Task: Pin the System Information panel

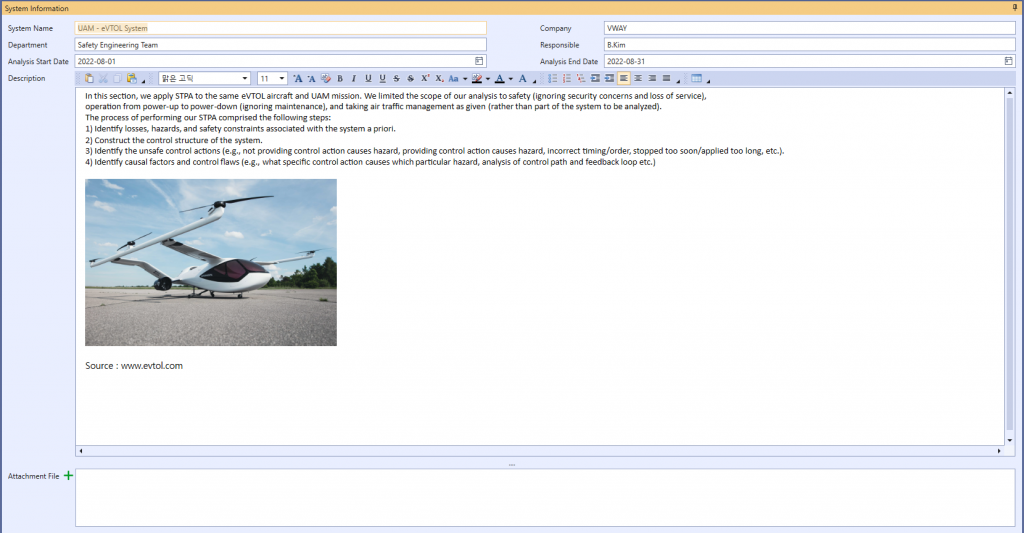Action: click(1015, 8)
